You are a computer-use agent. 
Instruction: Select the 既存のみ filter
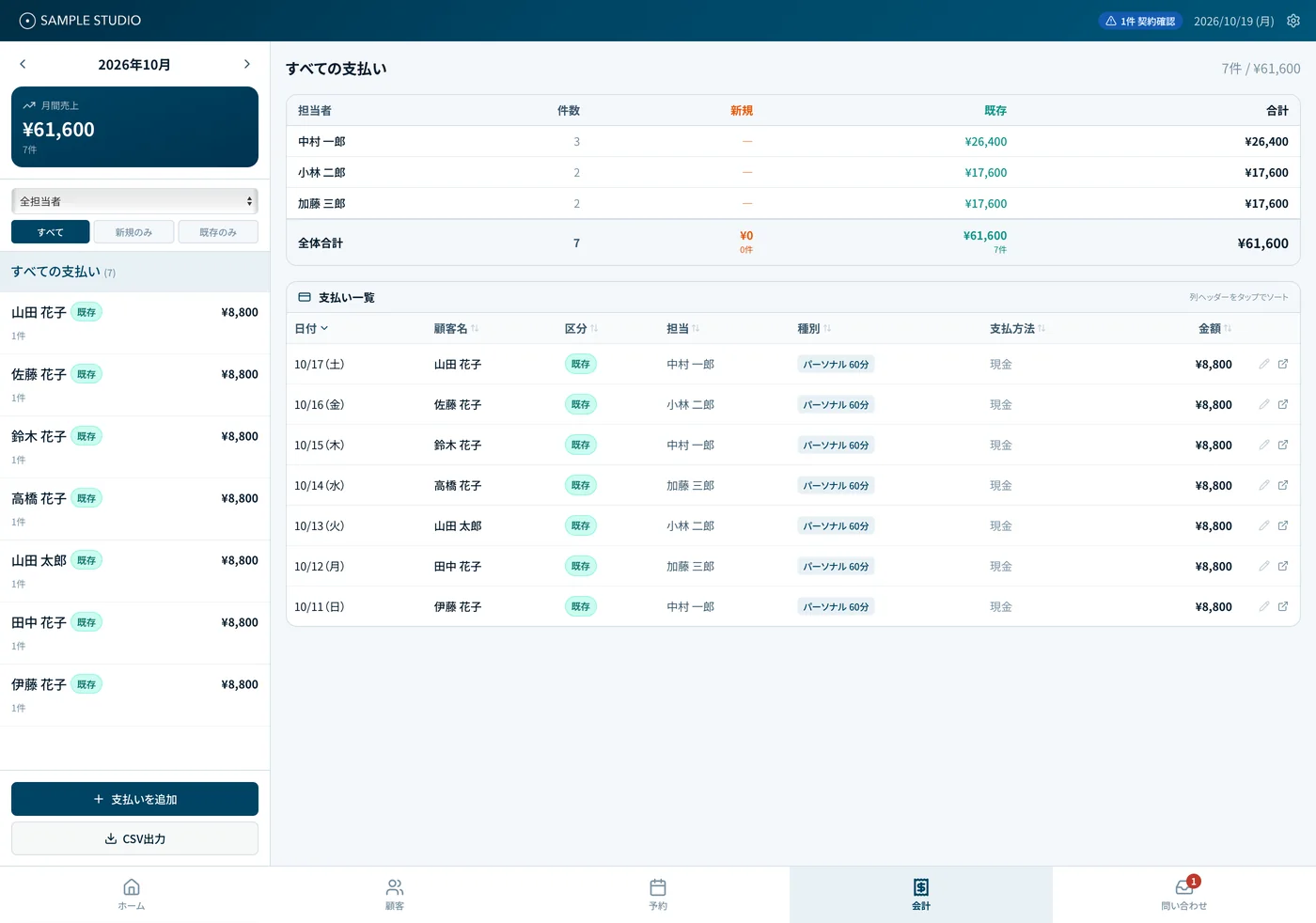(x=218, y=232)
